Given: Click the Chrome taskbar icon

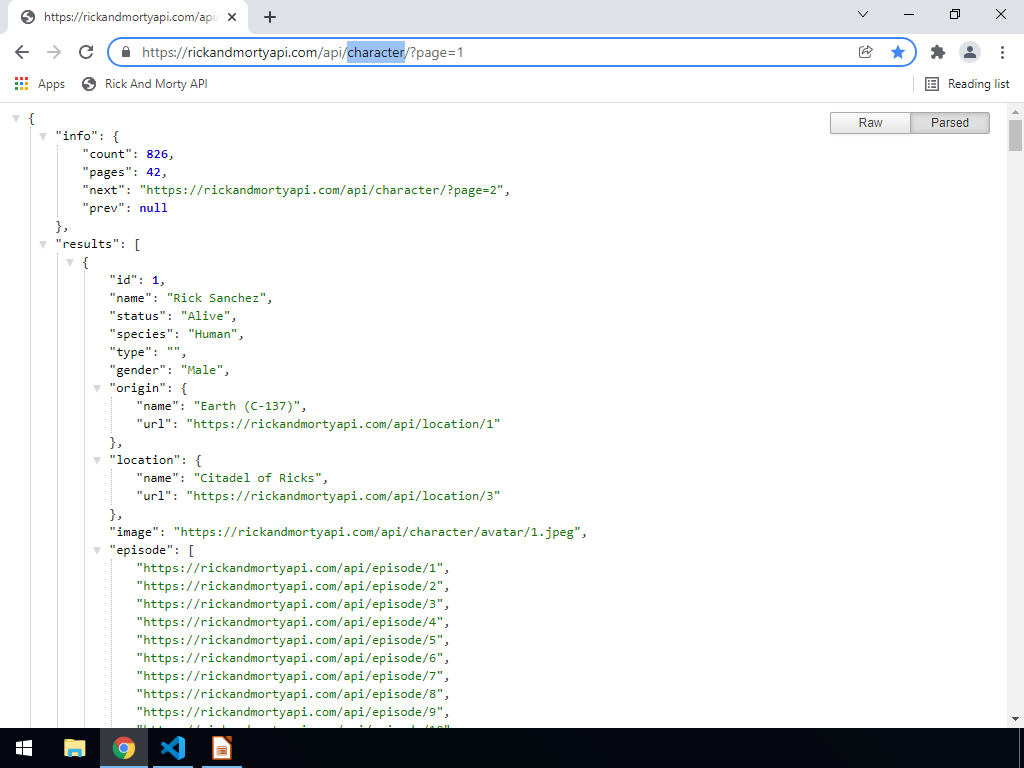Looking at the screenshot, I should (x=124, y=748).
